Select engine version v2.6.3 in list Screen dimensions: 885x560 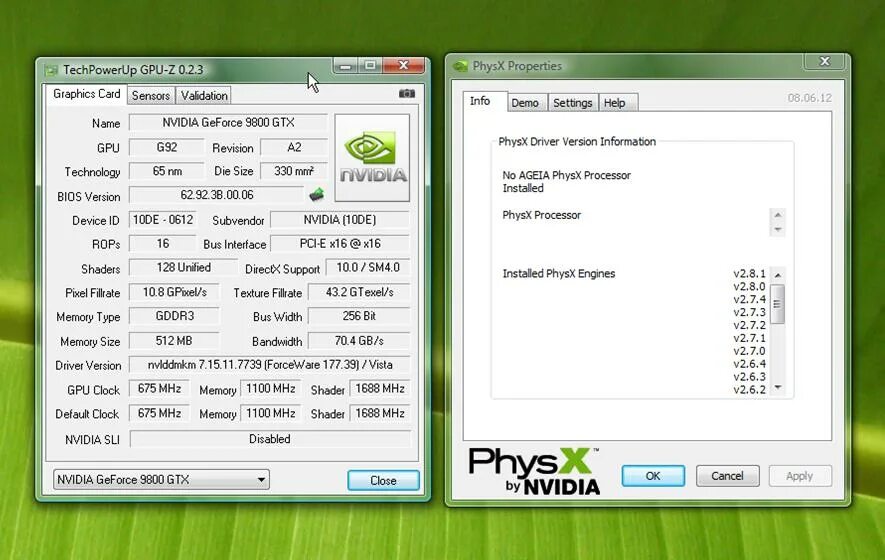click(x=750, y=377)
